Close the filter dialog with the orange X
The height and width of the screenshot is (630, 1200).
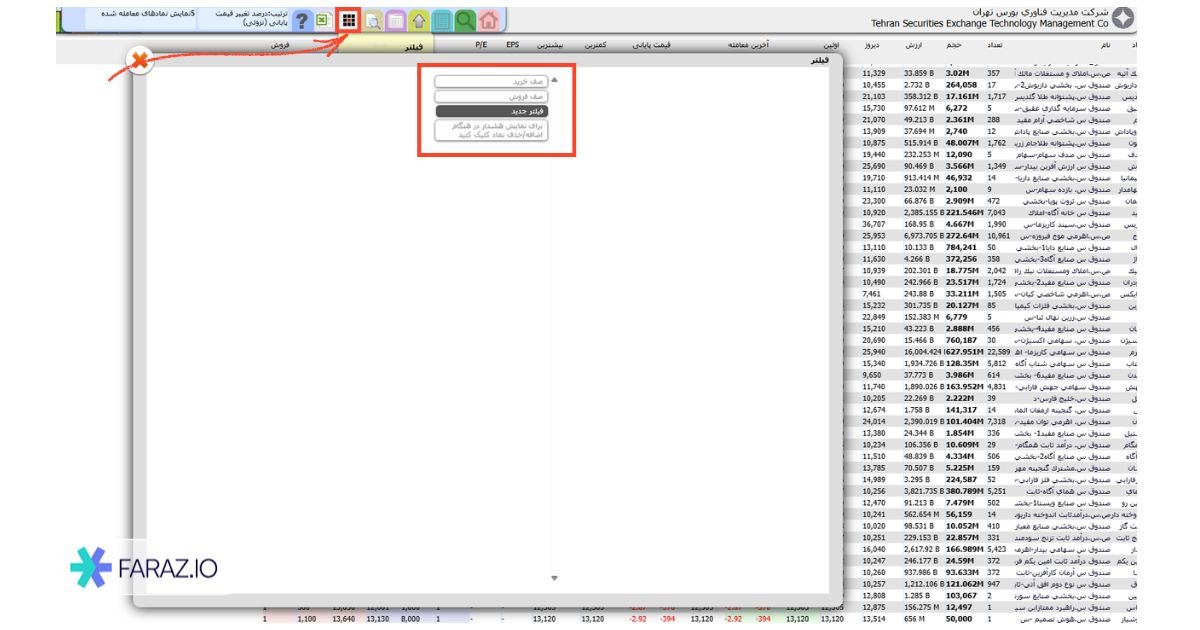tap(141, 61)
